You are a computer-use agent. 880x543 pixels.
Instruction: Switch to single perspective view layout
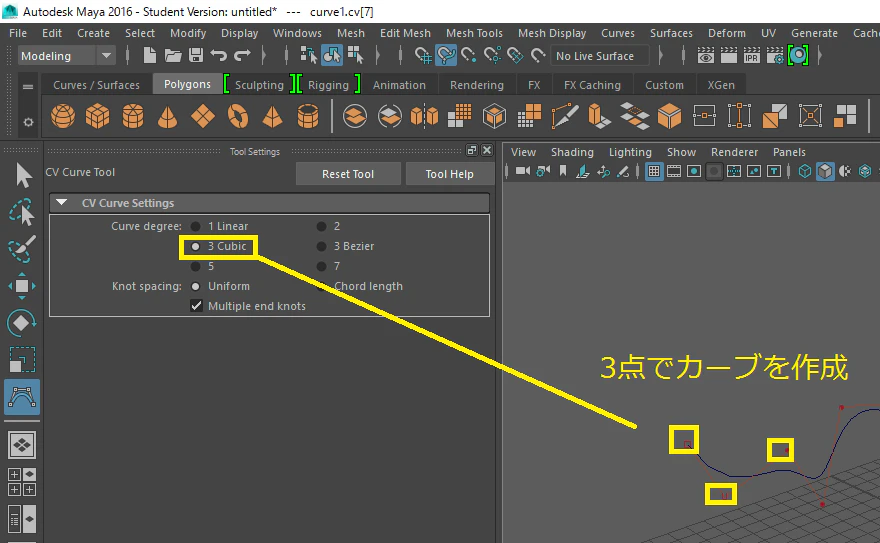(22, 445)
